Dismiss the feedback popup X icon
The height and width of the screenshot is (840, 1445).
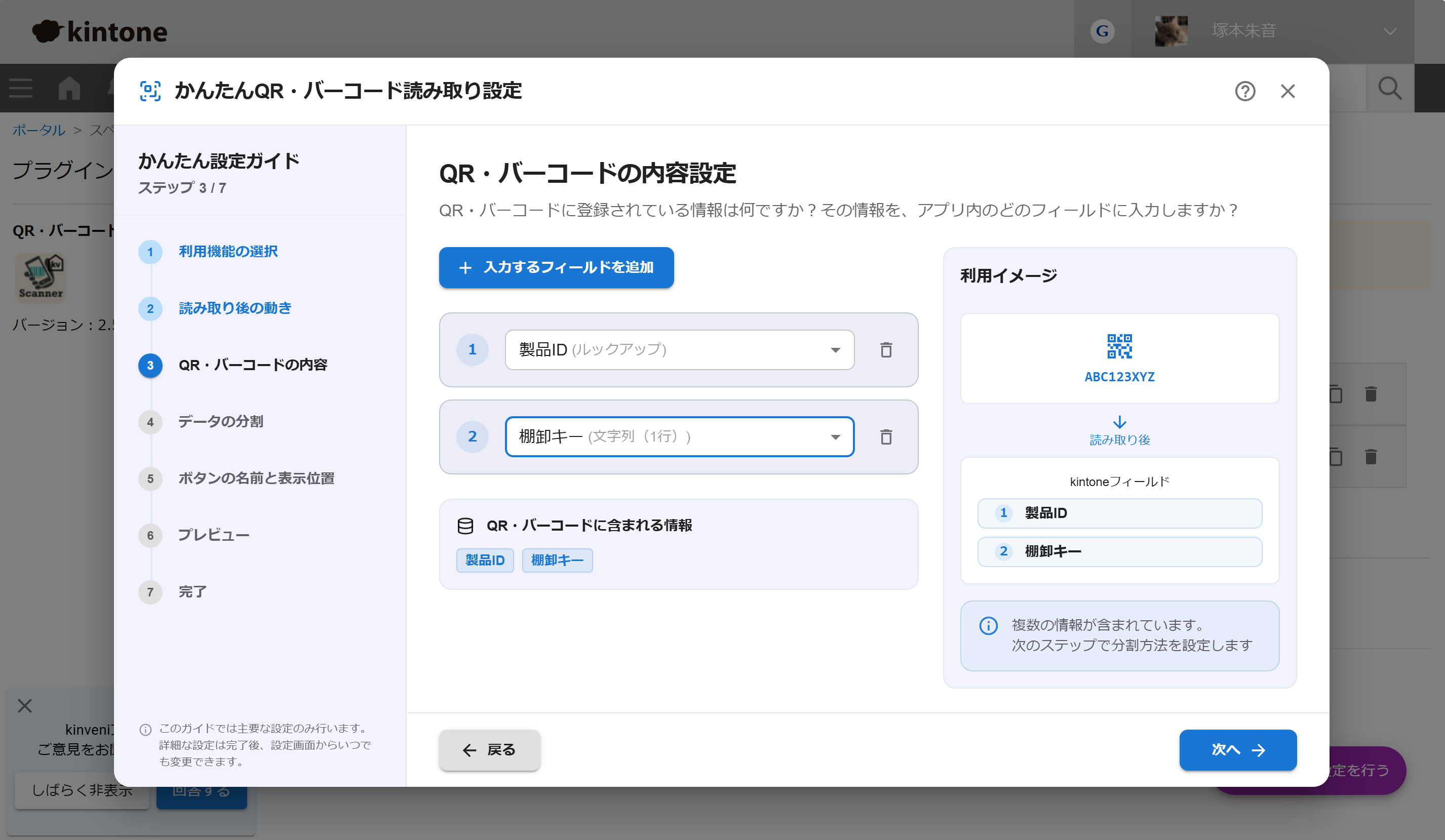25,705
